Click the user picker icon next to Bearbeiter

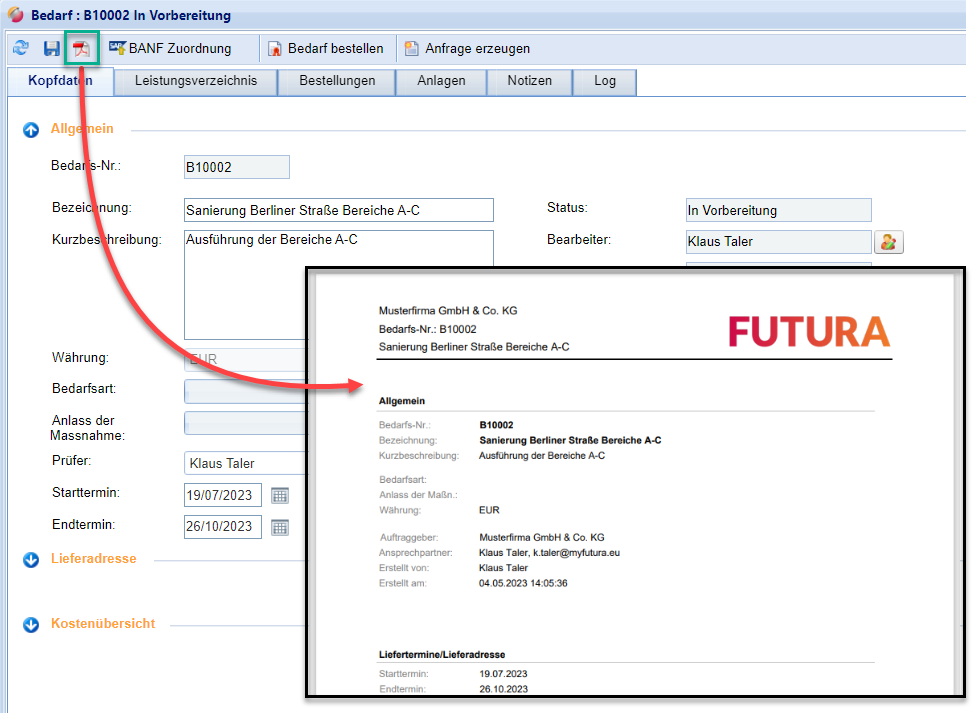pyautogui.click(x=888, y=241)
